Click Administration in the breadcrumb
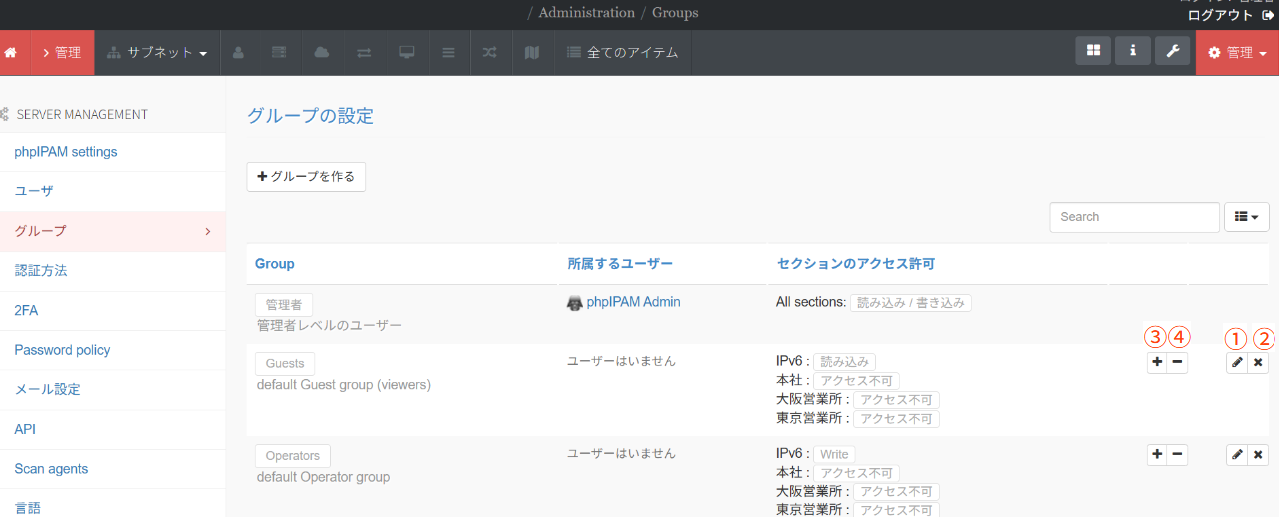The width and height of the screenshot is (1279, 517). tap(586, 13)
